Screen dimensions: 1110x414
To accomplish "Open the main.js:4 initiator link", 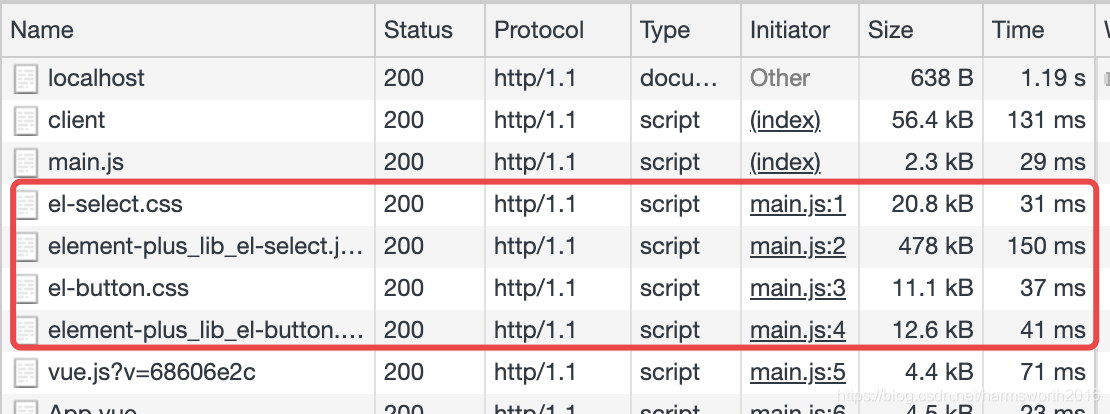I will [798, 331].
